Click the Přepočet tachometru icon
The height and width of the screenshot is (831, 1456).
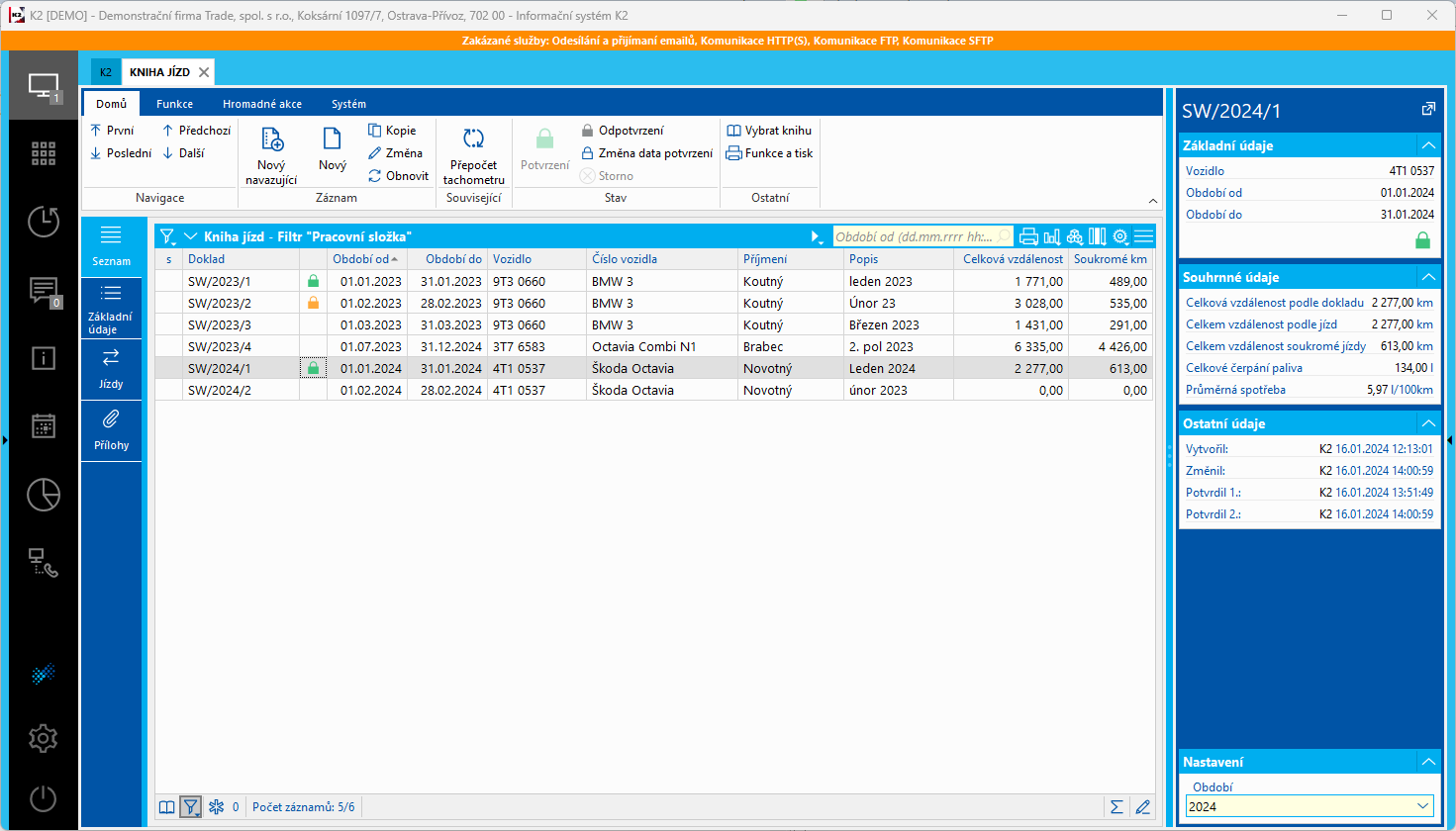click(x=473, y=139)
